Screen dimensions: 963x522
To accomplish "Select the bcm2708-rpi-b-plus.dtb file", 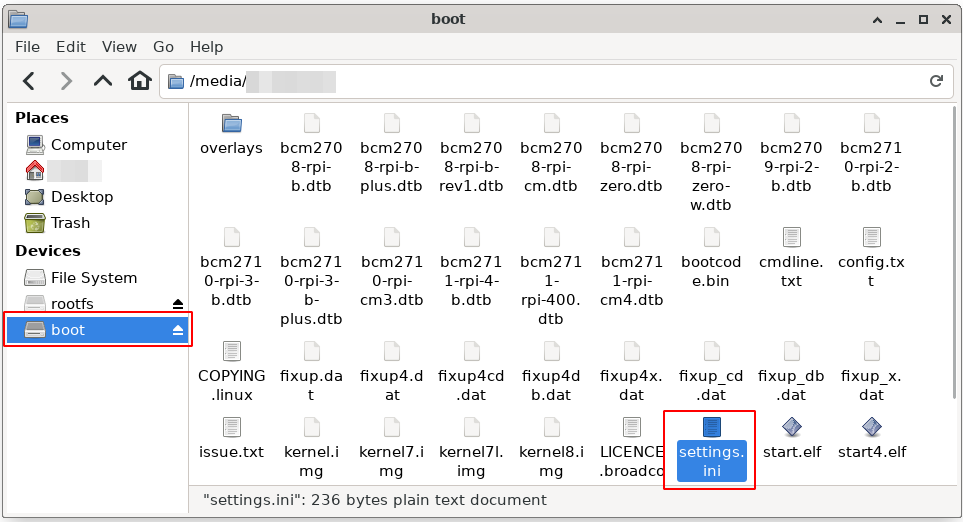I will tap(391, 154).
